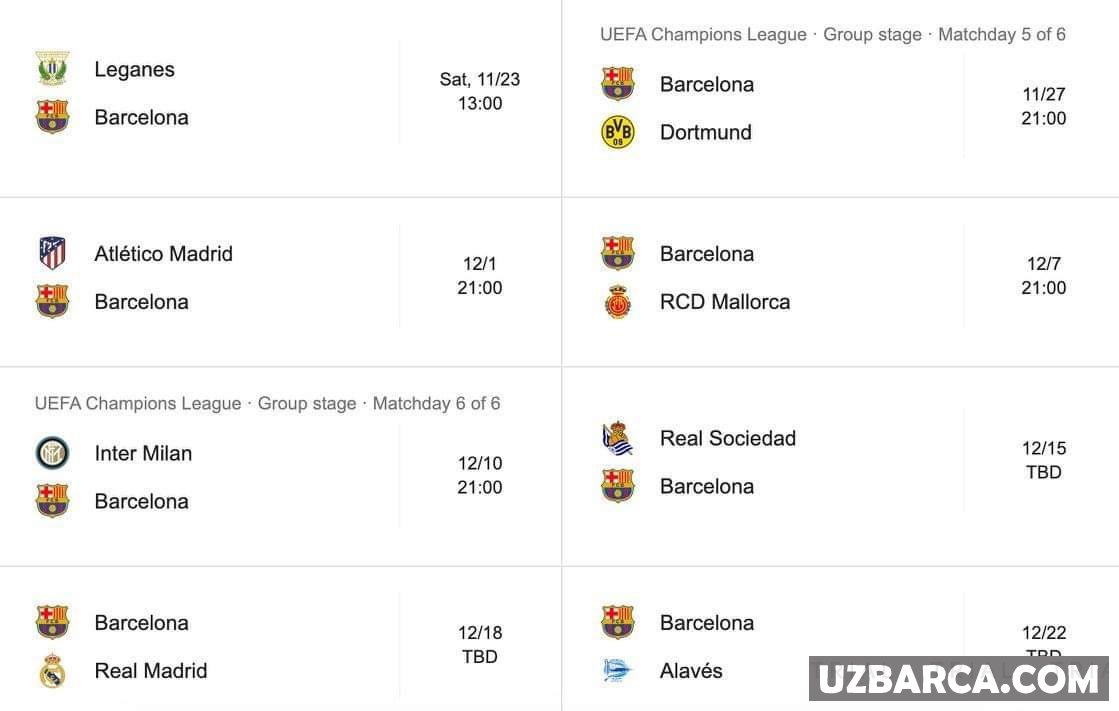The height and width of the screenshot is (711, 1119).
Task: Open the Alavés team name
Action: [690, 671]
